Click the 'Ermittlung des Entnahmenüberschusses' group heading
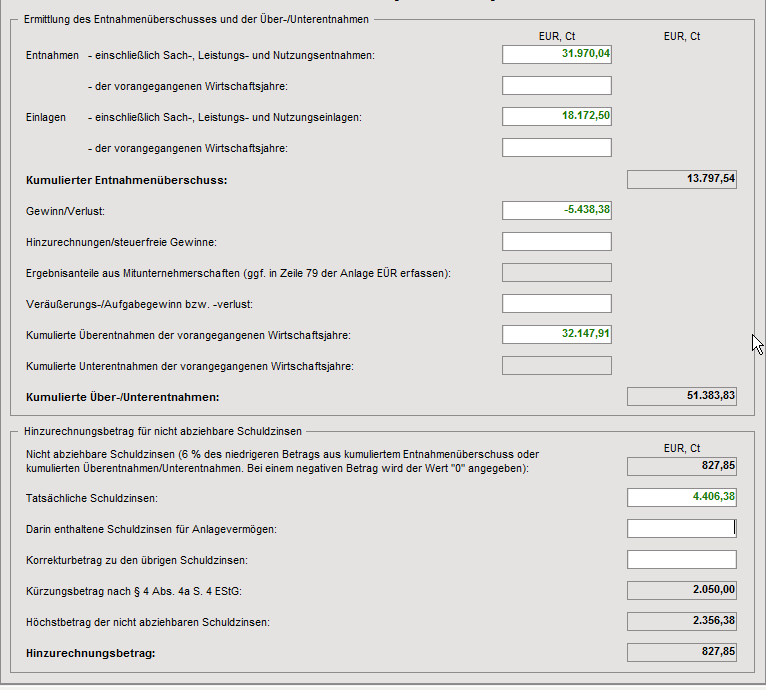766x690 pixels. click(195, 19)
